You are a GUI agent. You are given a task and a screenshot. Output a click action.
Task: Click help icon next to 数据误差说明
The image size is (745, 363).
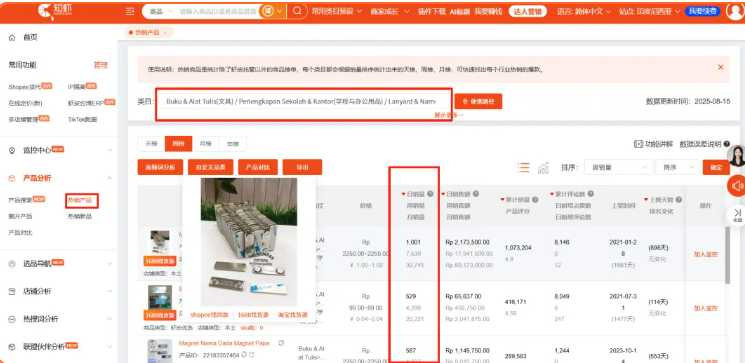tap(726, 143)
